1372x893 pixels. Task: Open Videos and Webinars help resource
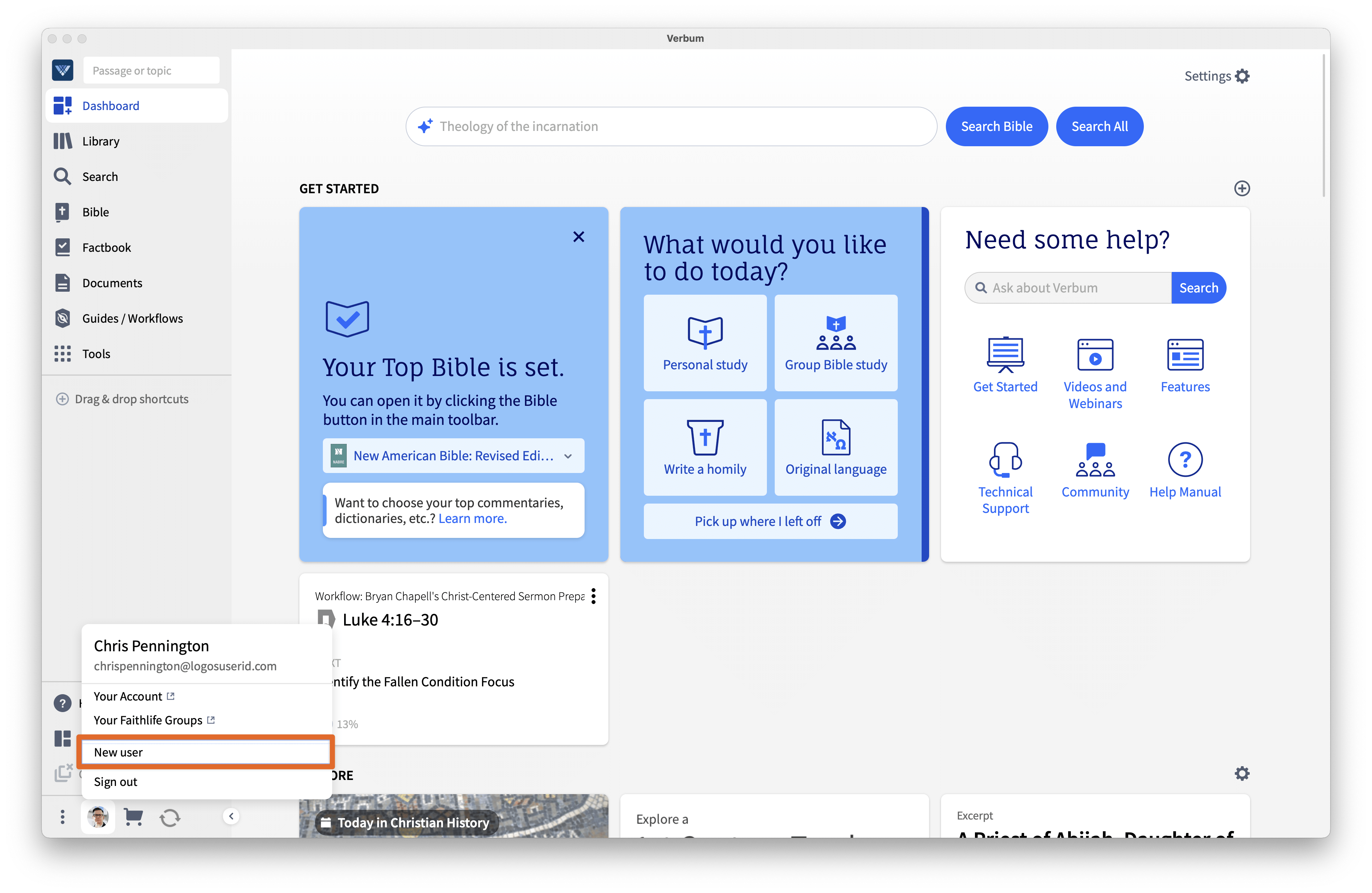coord(1095,374)
